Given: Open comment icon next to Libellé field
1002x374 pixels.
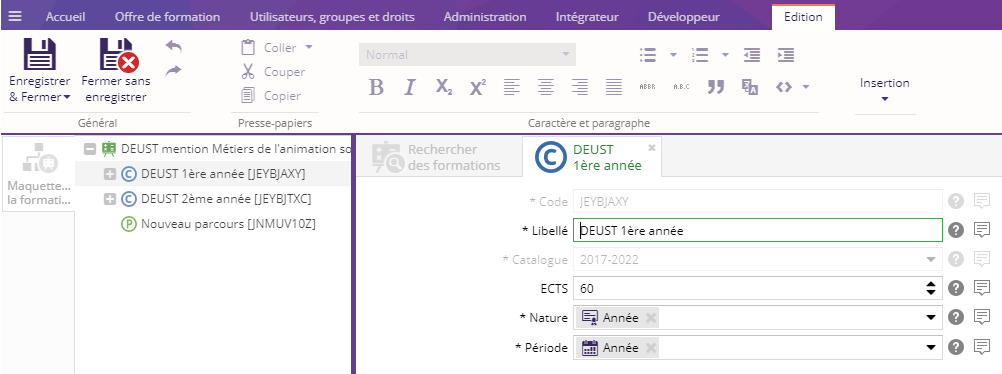Looking at the screenshot, I should click(x=982, y=230).
